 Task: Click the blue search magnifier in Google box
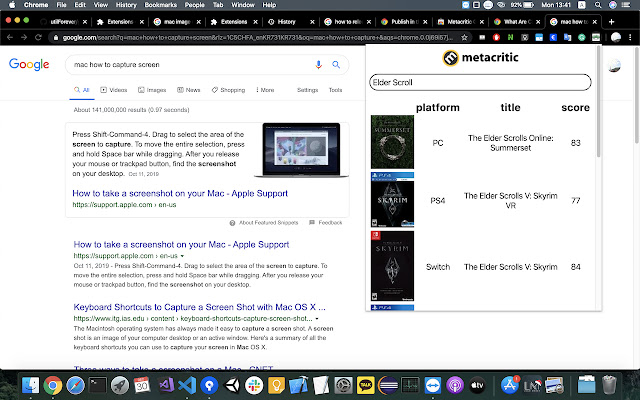336,64
